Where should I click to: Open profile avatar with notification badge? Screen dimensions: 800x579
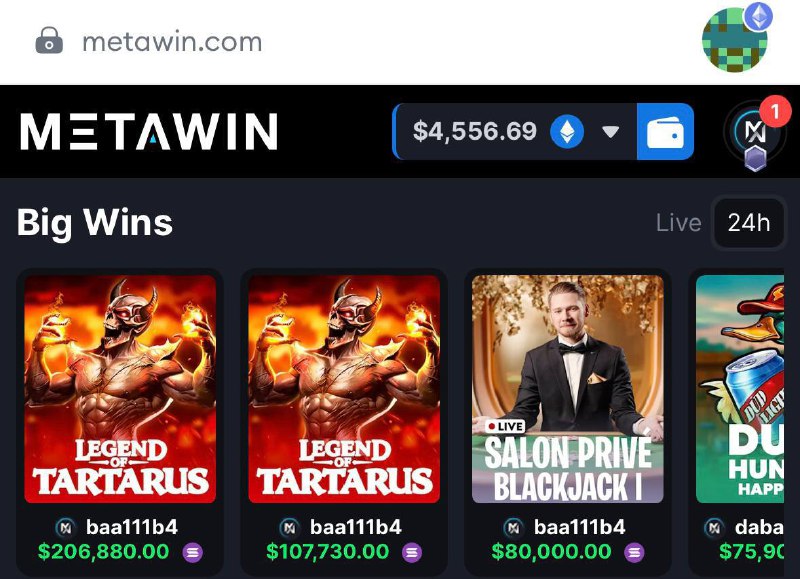pos(755,133)
